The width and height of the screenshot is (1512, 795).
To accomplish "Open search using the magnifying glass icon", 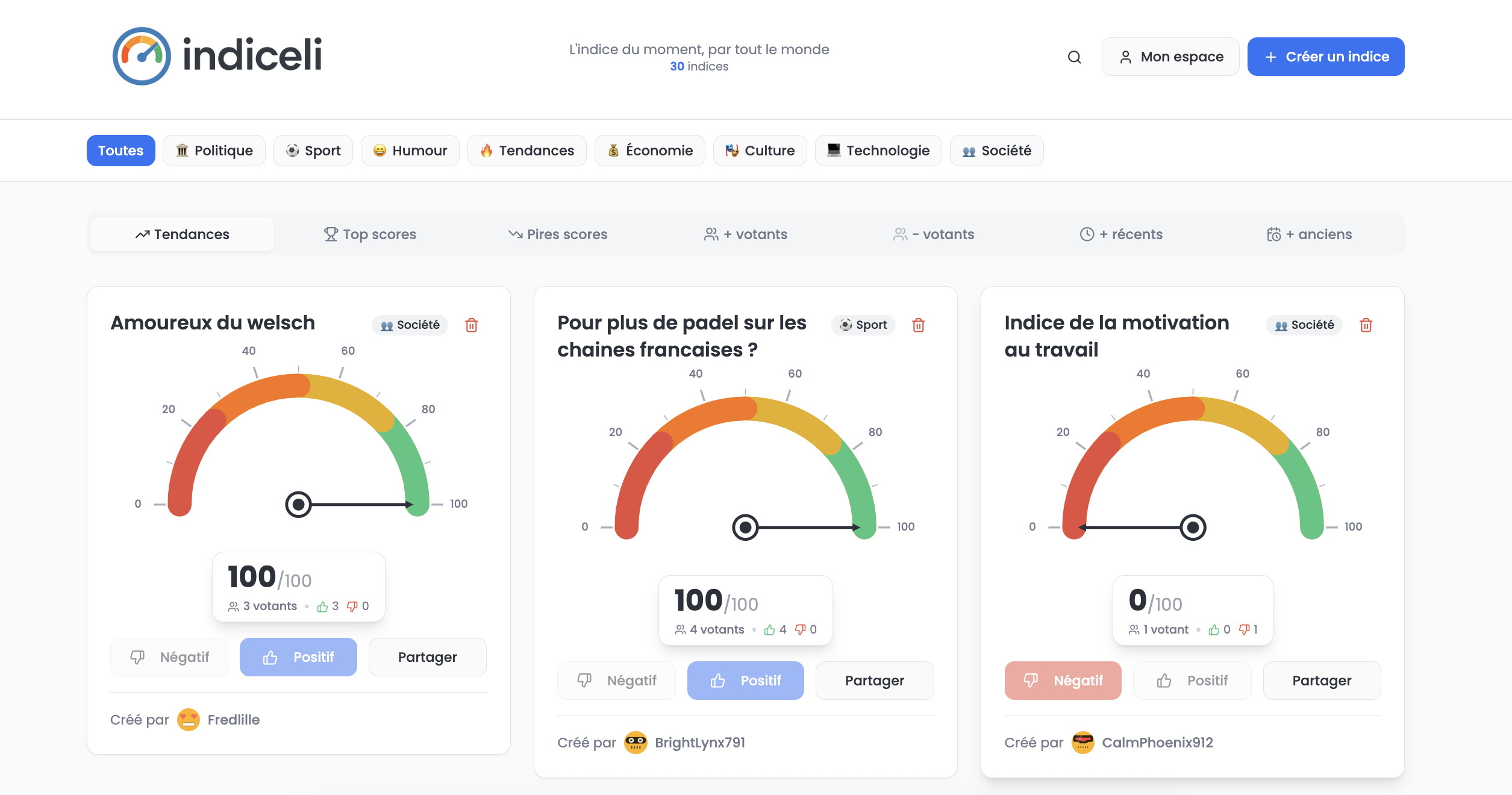I will coord(1075,57).
